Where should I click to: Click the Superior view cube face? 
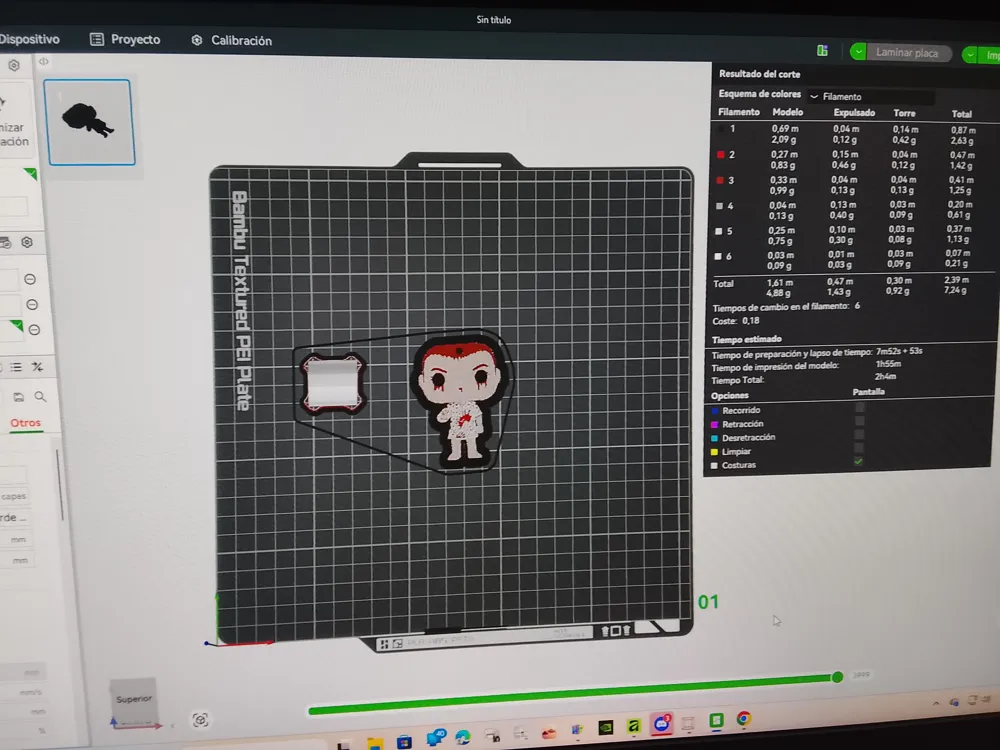tap(133, 699)
